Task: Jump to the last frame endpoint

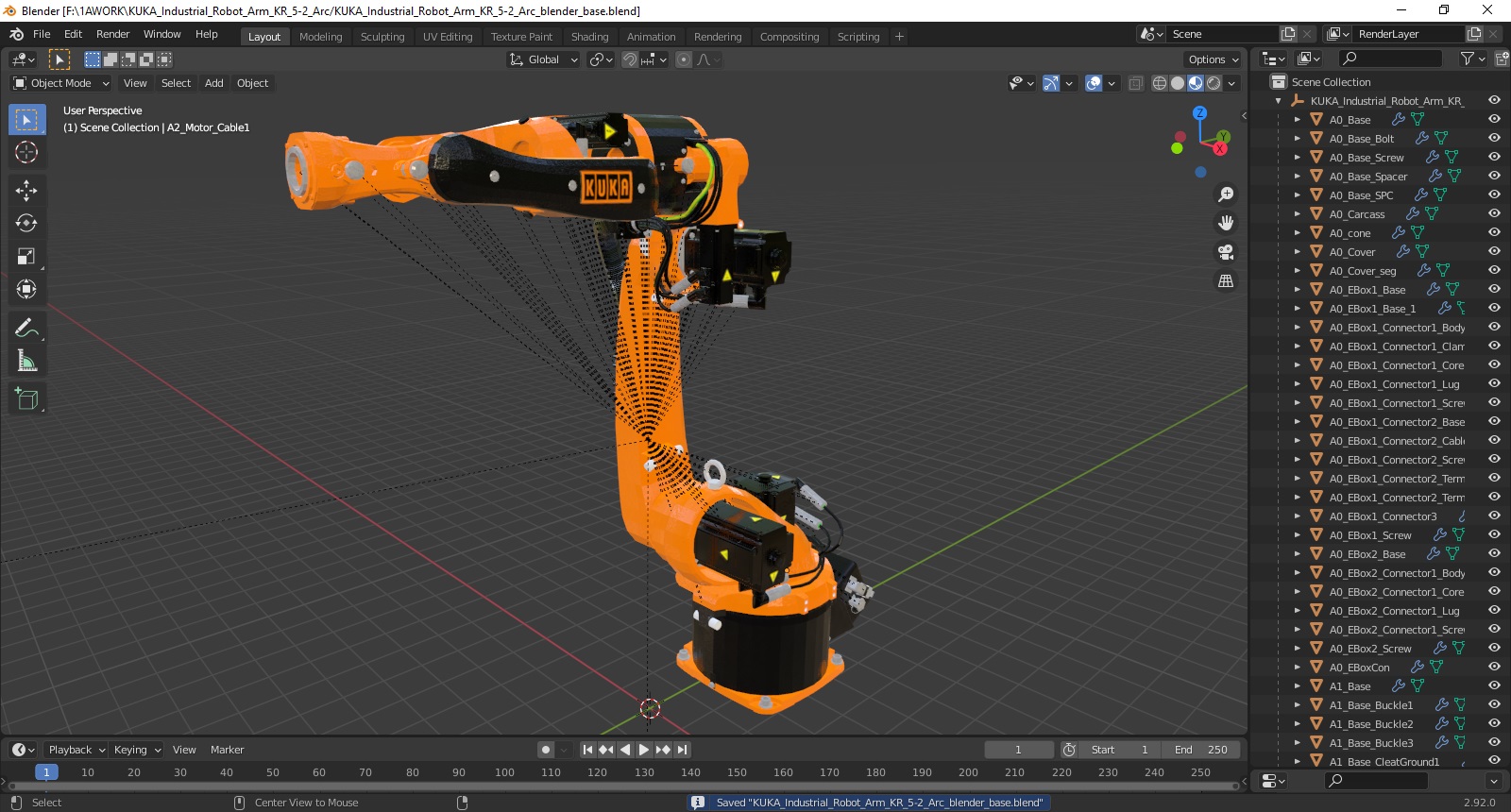Action: pyautogui.click(x=682, y=750)
